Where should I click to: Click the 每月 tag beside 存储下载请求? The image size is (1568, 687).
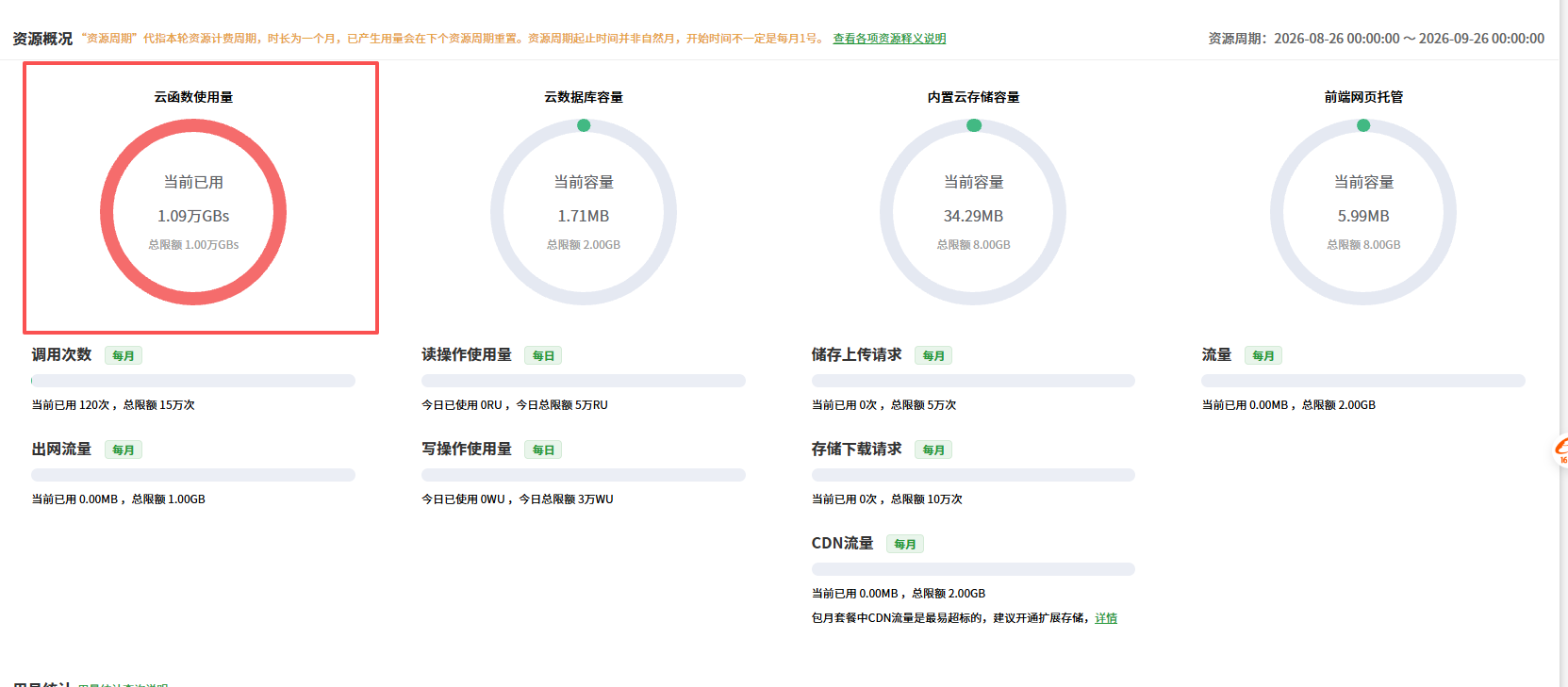tap(933, 450)
